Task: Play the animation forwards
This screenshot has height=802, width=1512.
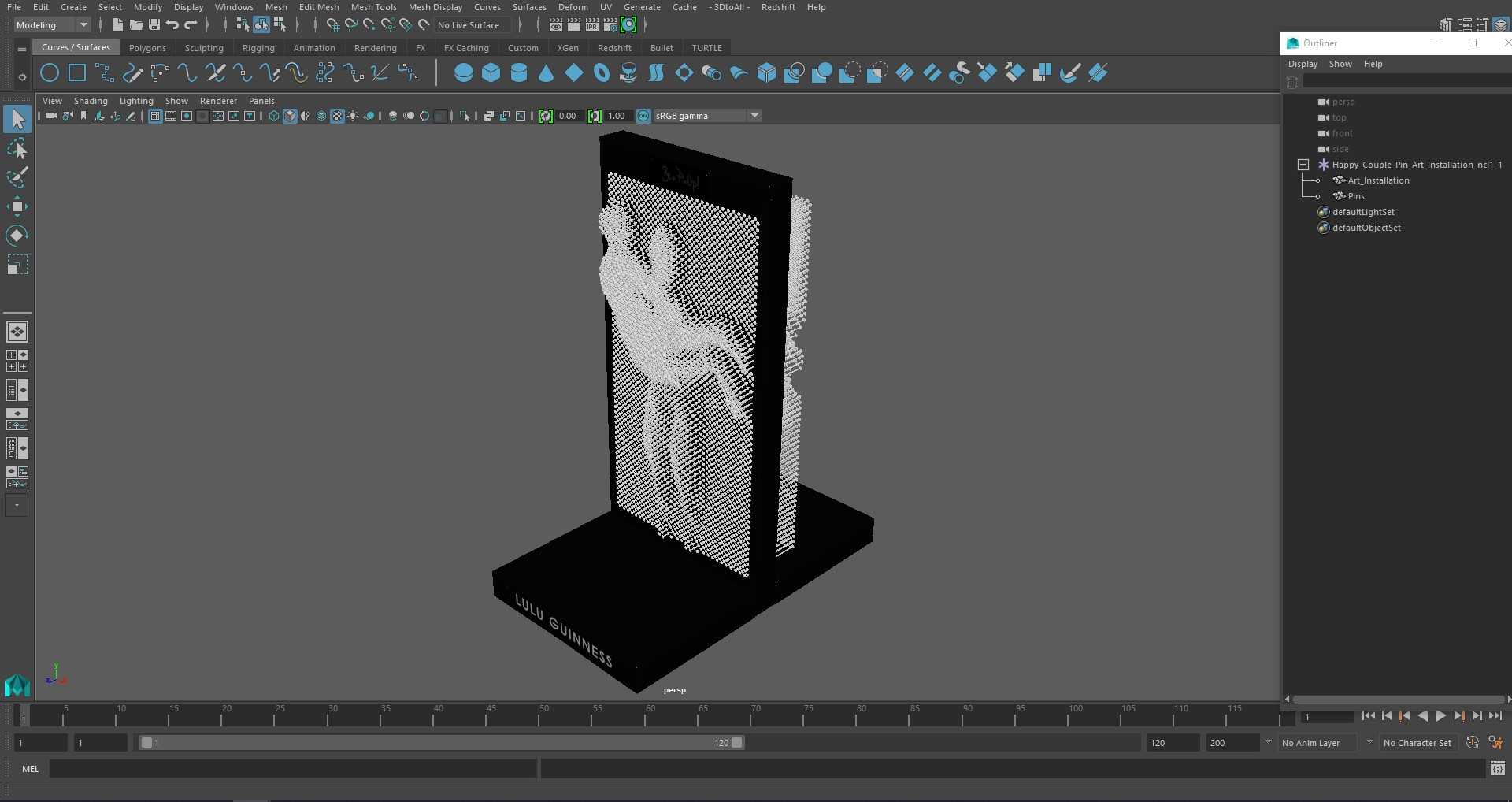Action: pos(1440,716)
